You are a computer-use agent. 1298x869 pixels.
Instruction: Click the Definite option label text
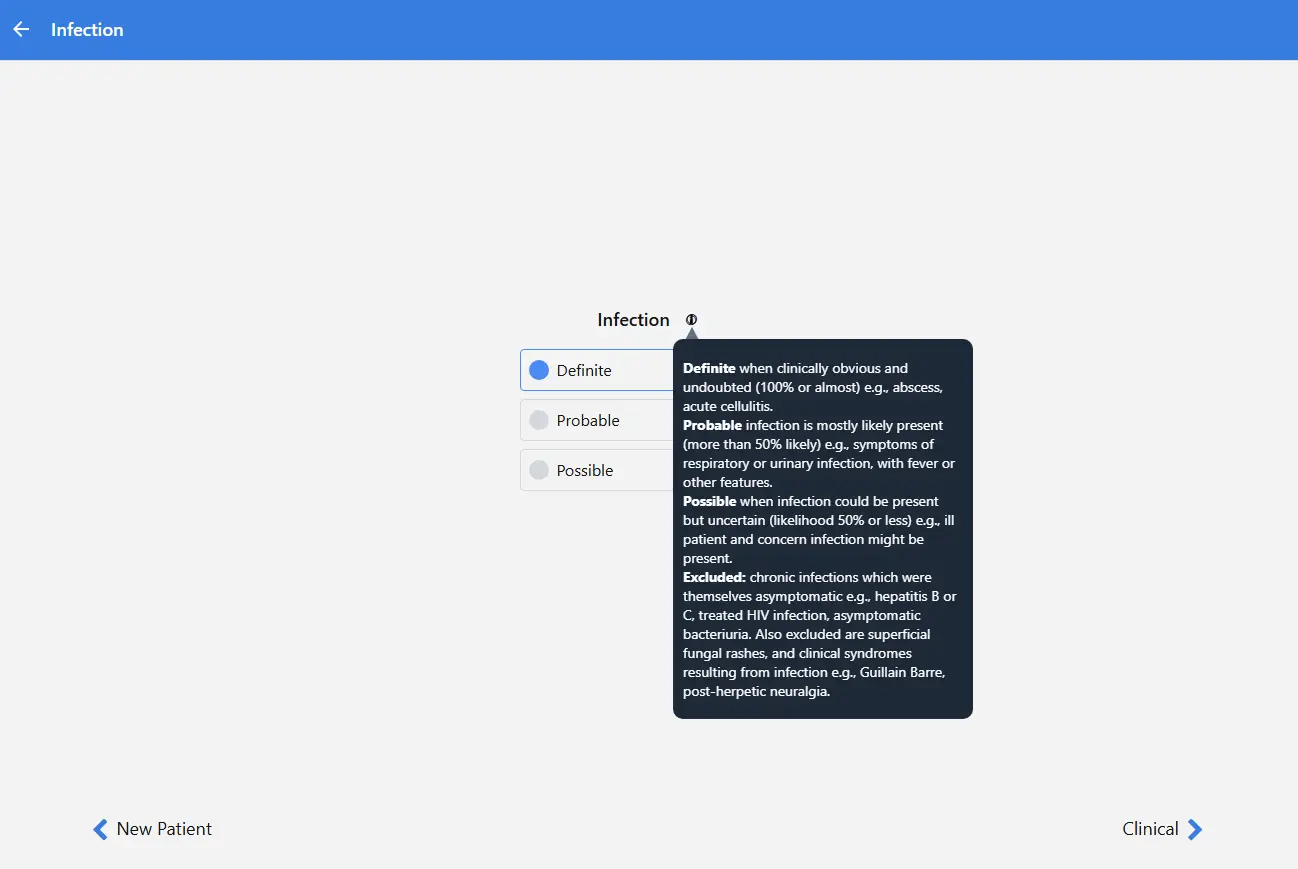[584, 371]
